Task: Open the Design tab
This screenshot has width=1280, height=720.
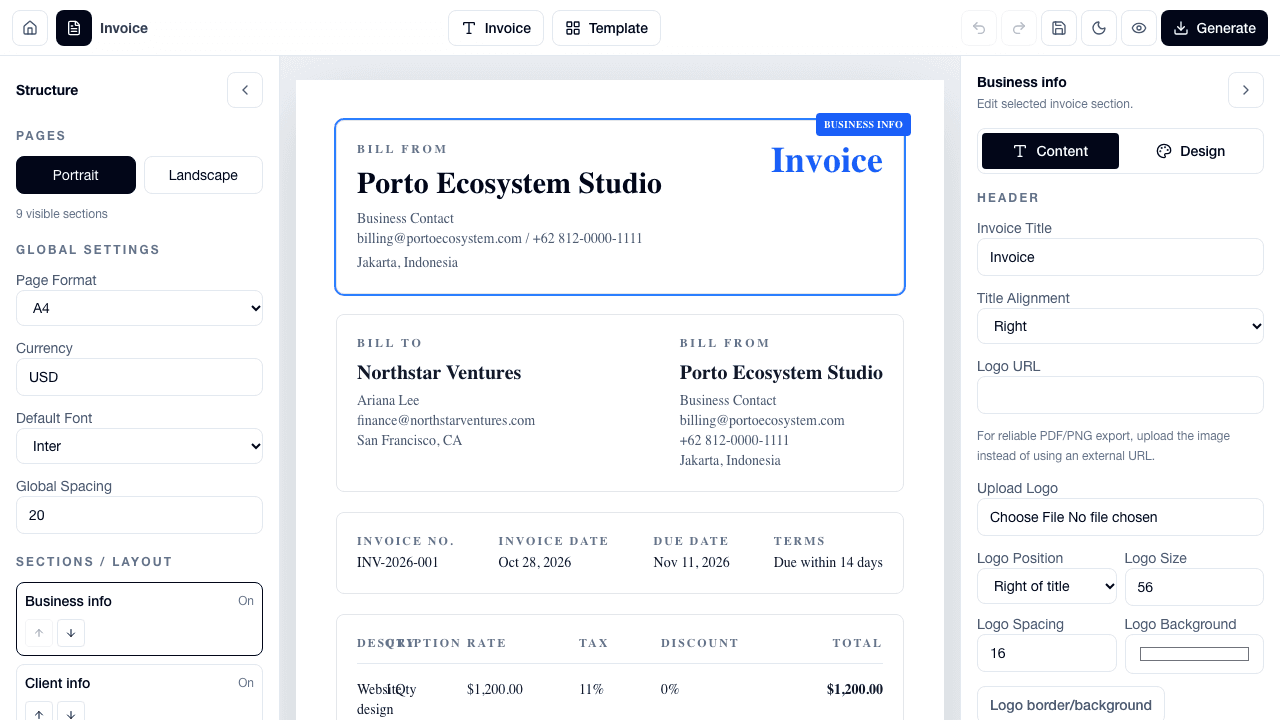Action: pos(1190,151)
